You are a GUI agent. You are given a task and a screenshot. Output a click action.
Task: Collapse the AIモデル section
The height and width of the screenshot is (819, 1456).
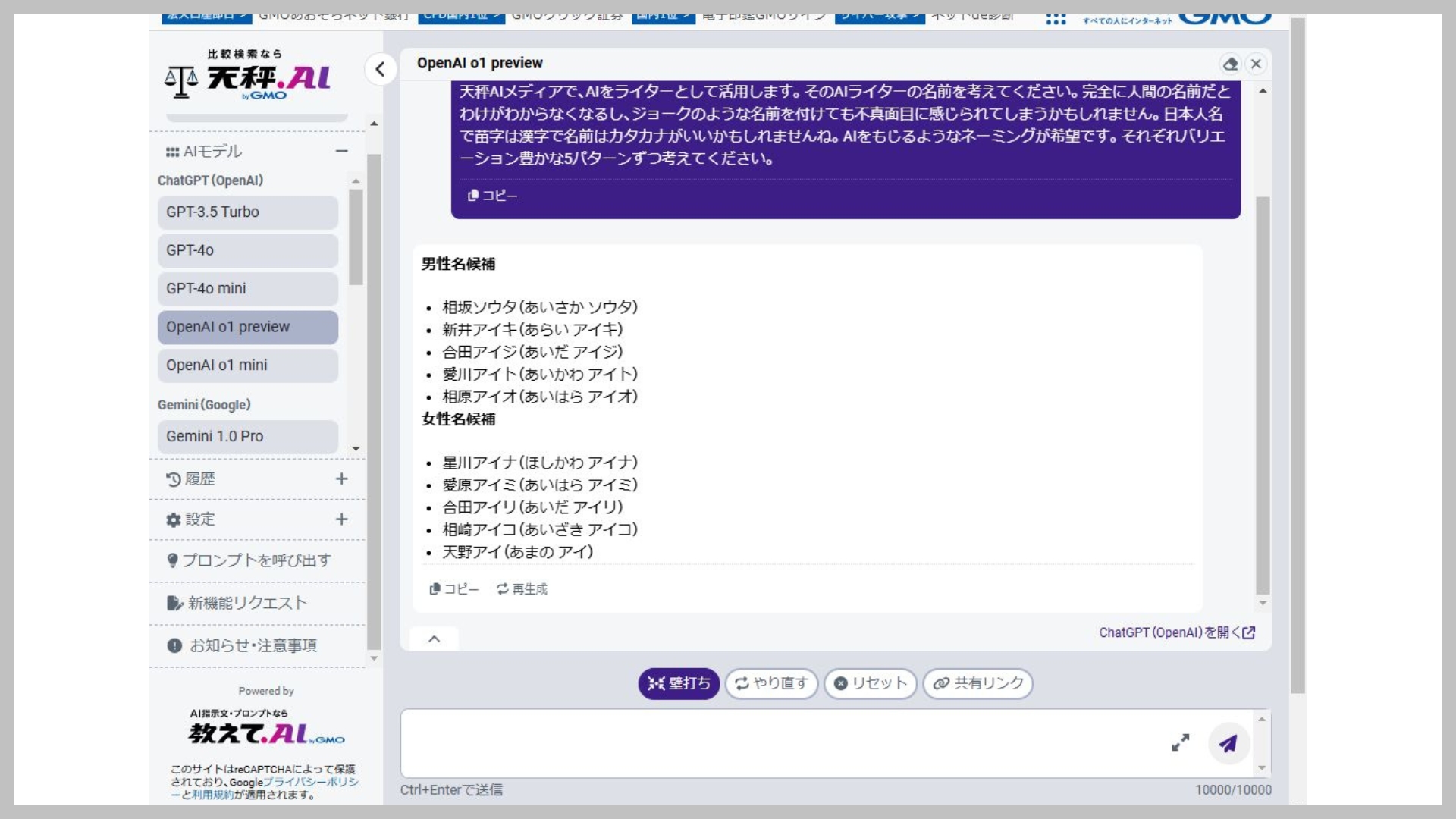coord(342,151)
